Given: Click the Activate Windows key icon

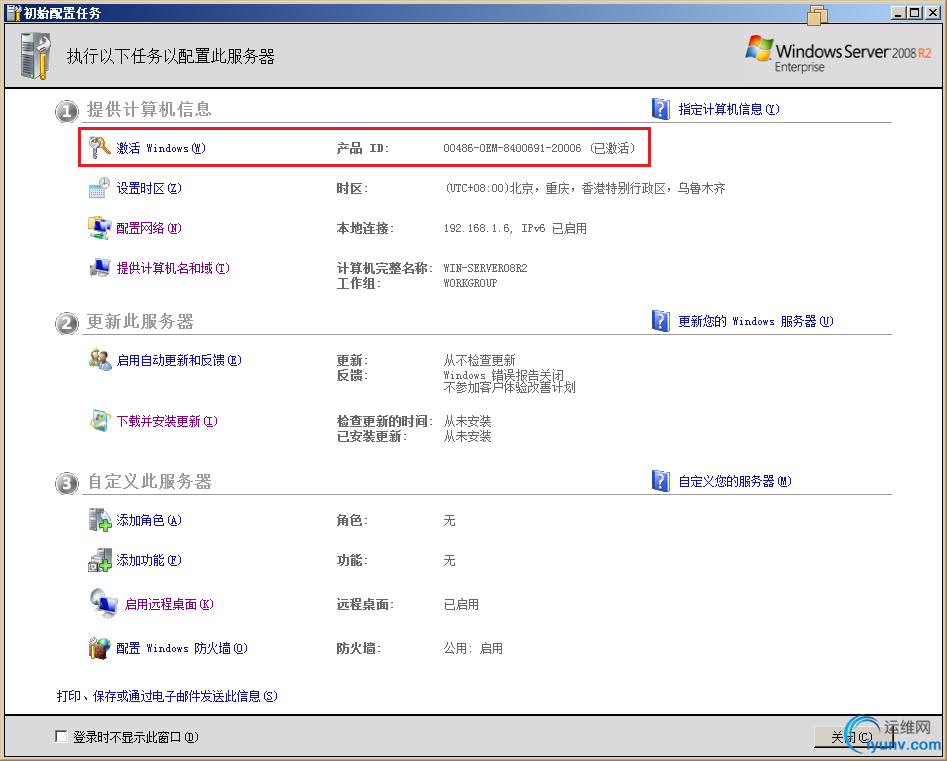Looking at the screenshot, I should (100, 147).
